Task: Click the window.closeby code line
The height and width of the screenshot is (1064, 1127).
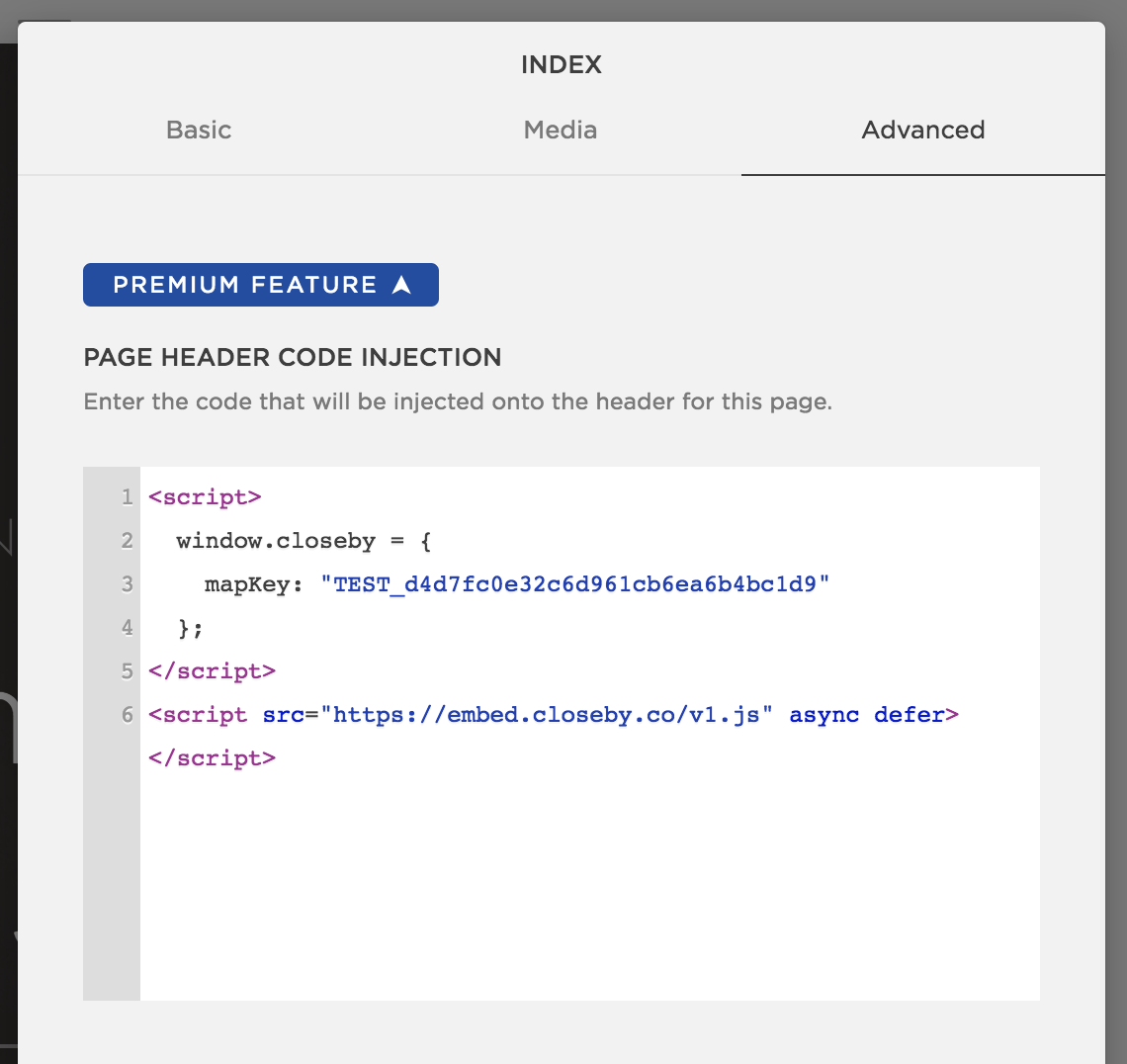Action: point(303,541)
